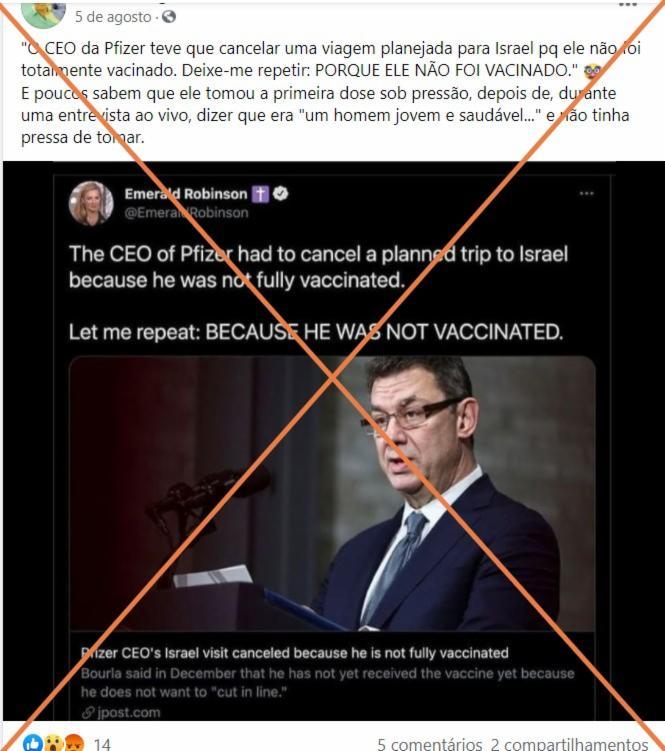This screenshot has height=751, width=665.
Task: Open the 2 compartilhamentos link
Action: (x=569, y=744)
